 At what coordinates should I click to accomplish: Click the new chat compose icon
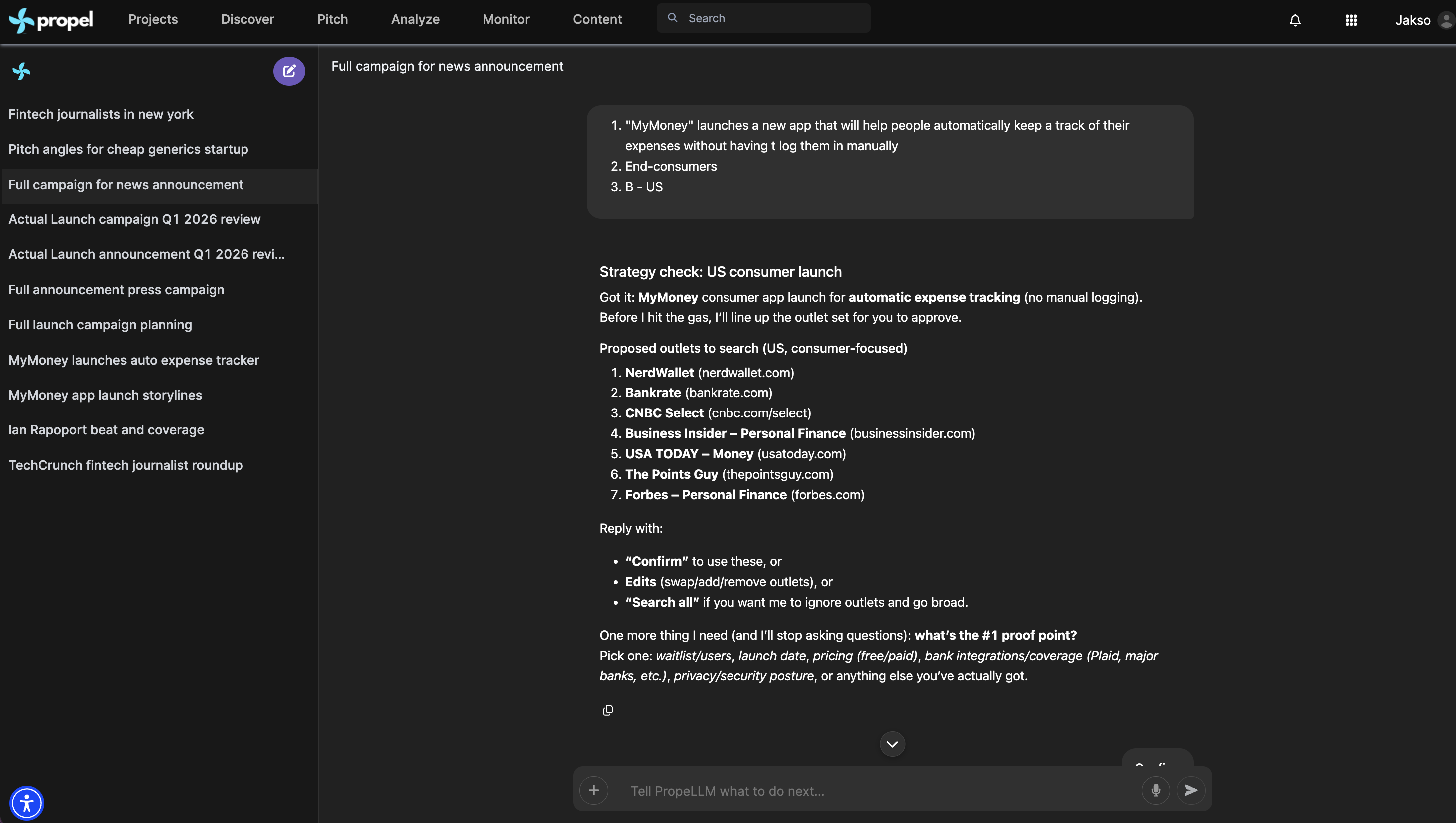click(289, 71)
